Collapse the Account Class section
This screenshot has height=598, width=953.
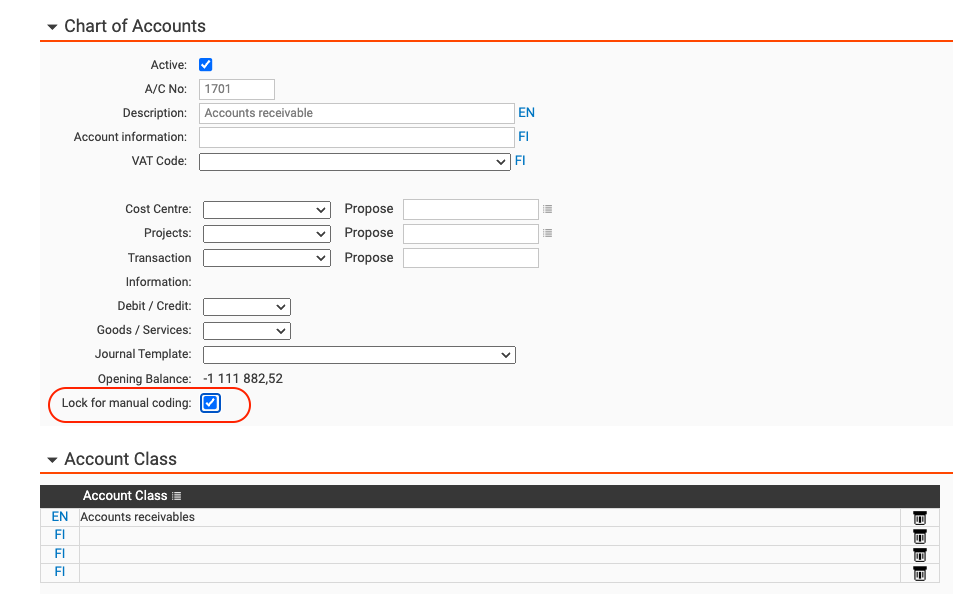coord(52,460)
